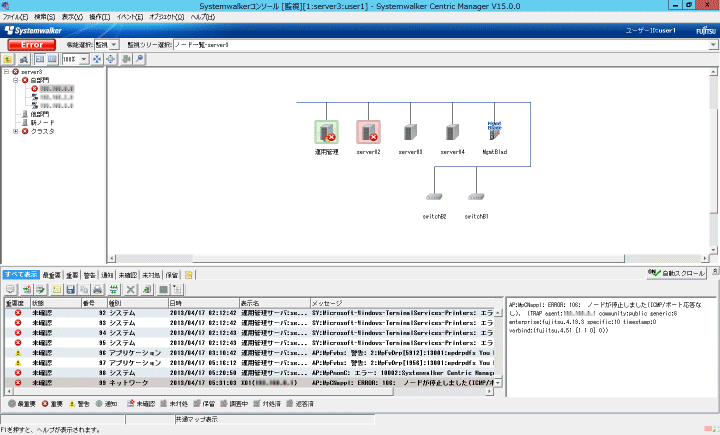The image size is (720, 435).
Task: Click the floppy disk save icon in the event toolbar
Action: (x=70, y=289)
